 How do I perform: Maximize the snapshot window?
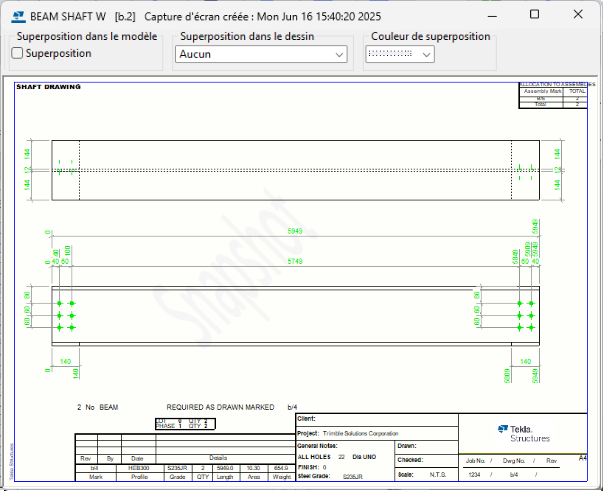click(x=534, y=15)
